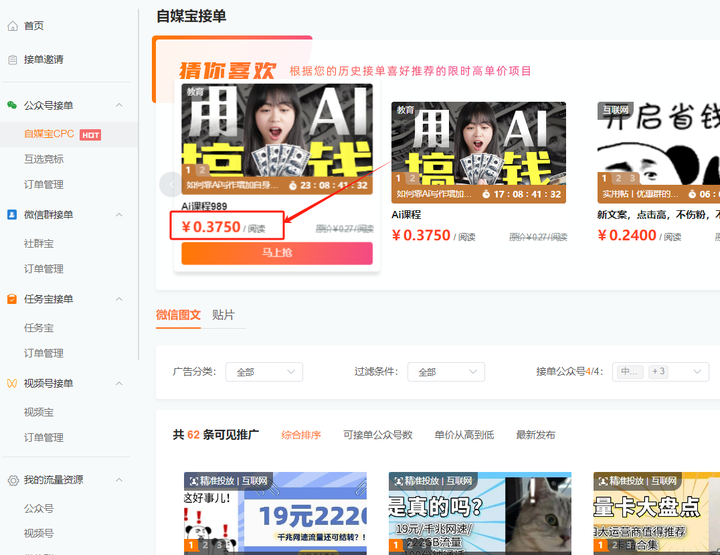Collapse the 微信群接单 menu section
The width and height of the screenshot is (720, 555).
(119, 214)
